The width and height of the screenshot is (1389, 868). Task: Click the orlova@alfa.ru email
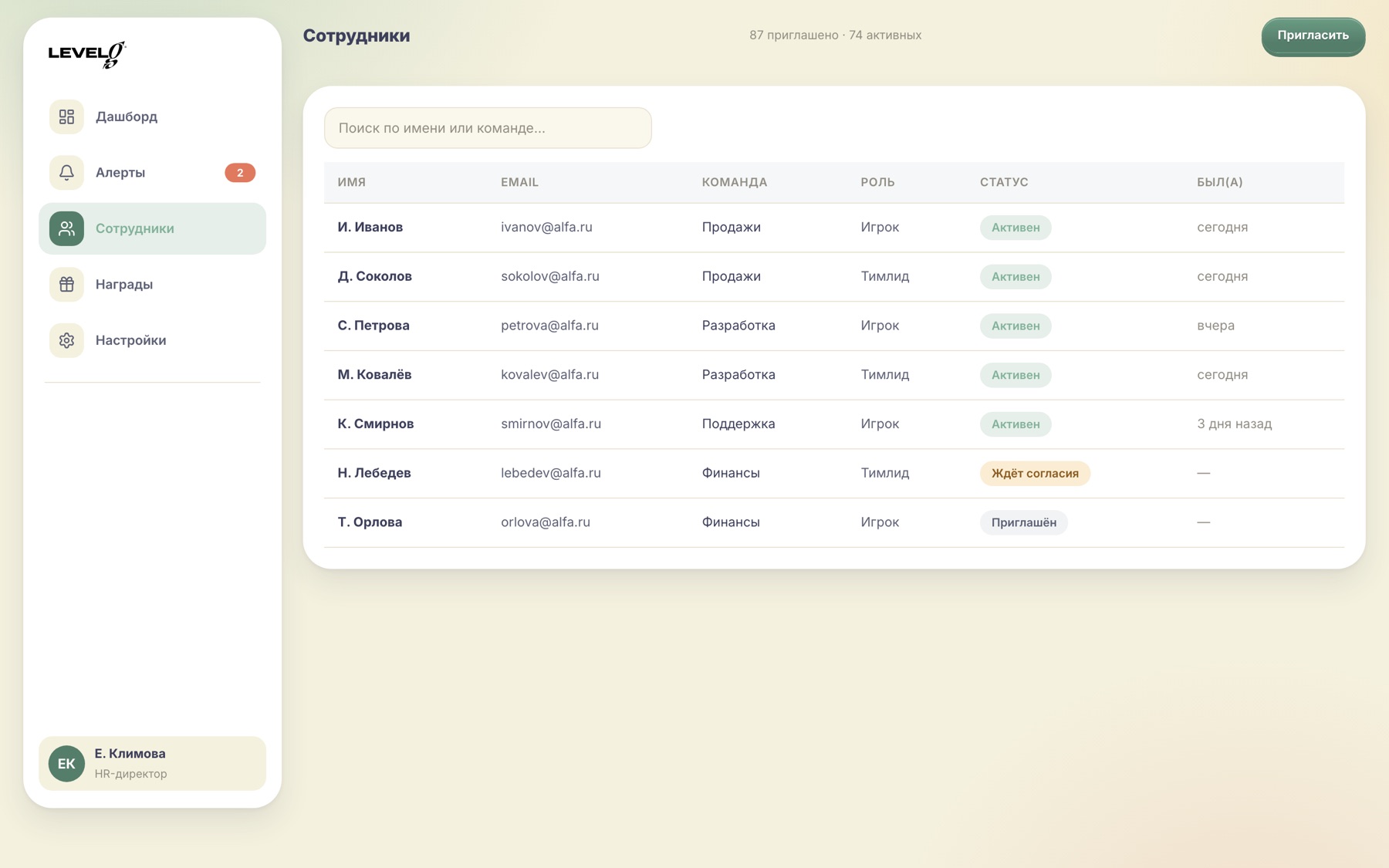click(x=546, y=522)
